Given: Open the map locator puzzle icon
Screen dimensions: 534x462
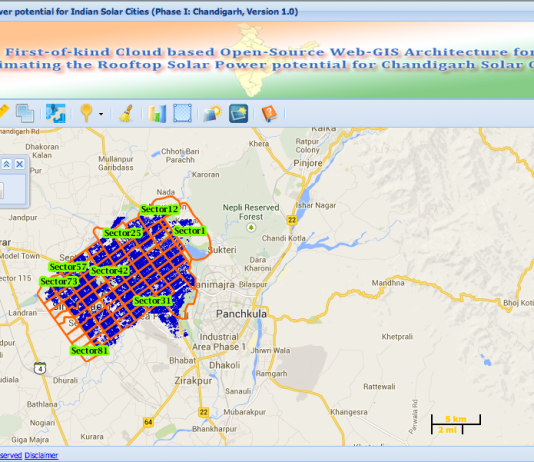Looking at the screenshot, I should tap(56, 113).
